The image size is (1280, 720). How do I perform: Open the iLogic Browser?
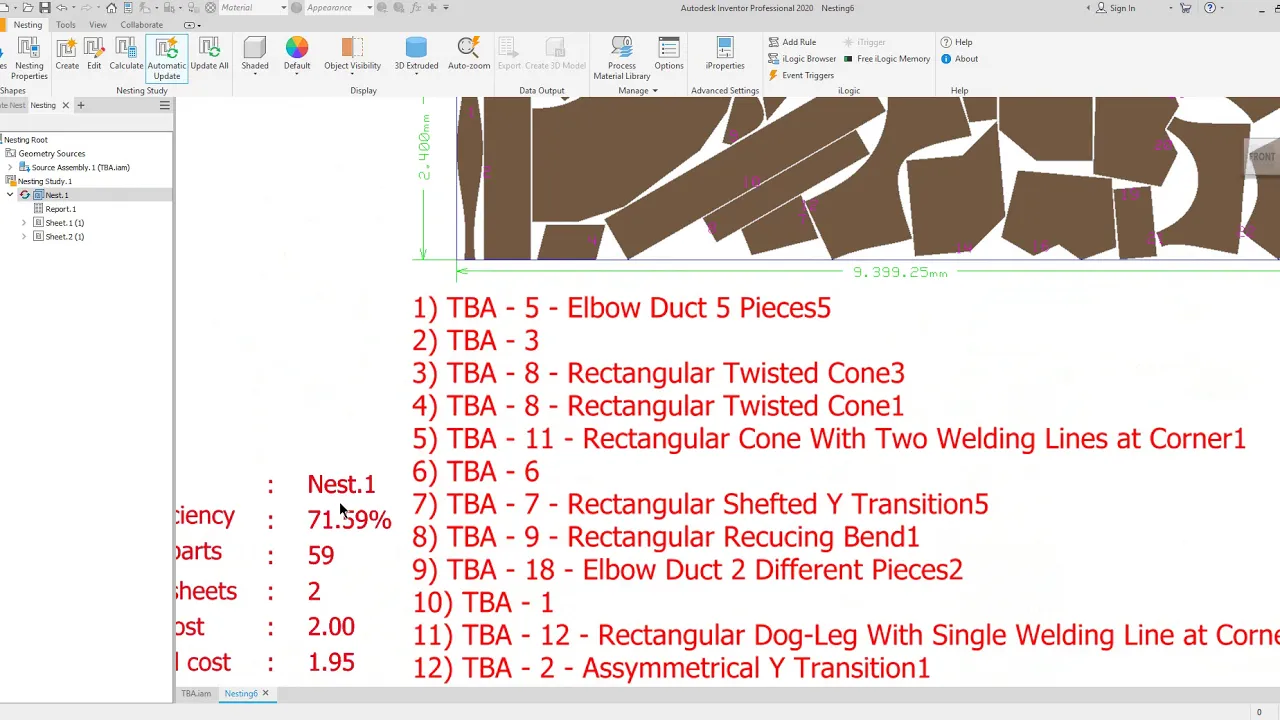point(801,59)
